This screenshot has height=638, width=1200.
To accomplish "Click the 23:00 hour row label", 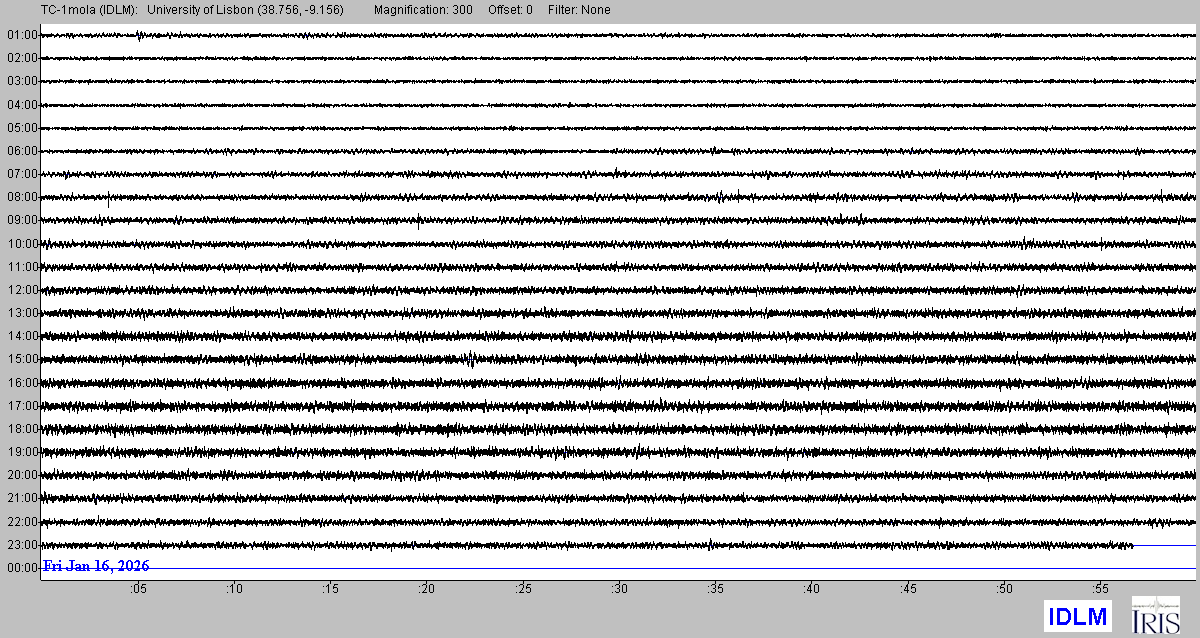I will [22, 545].
